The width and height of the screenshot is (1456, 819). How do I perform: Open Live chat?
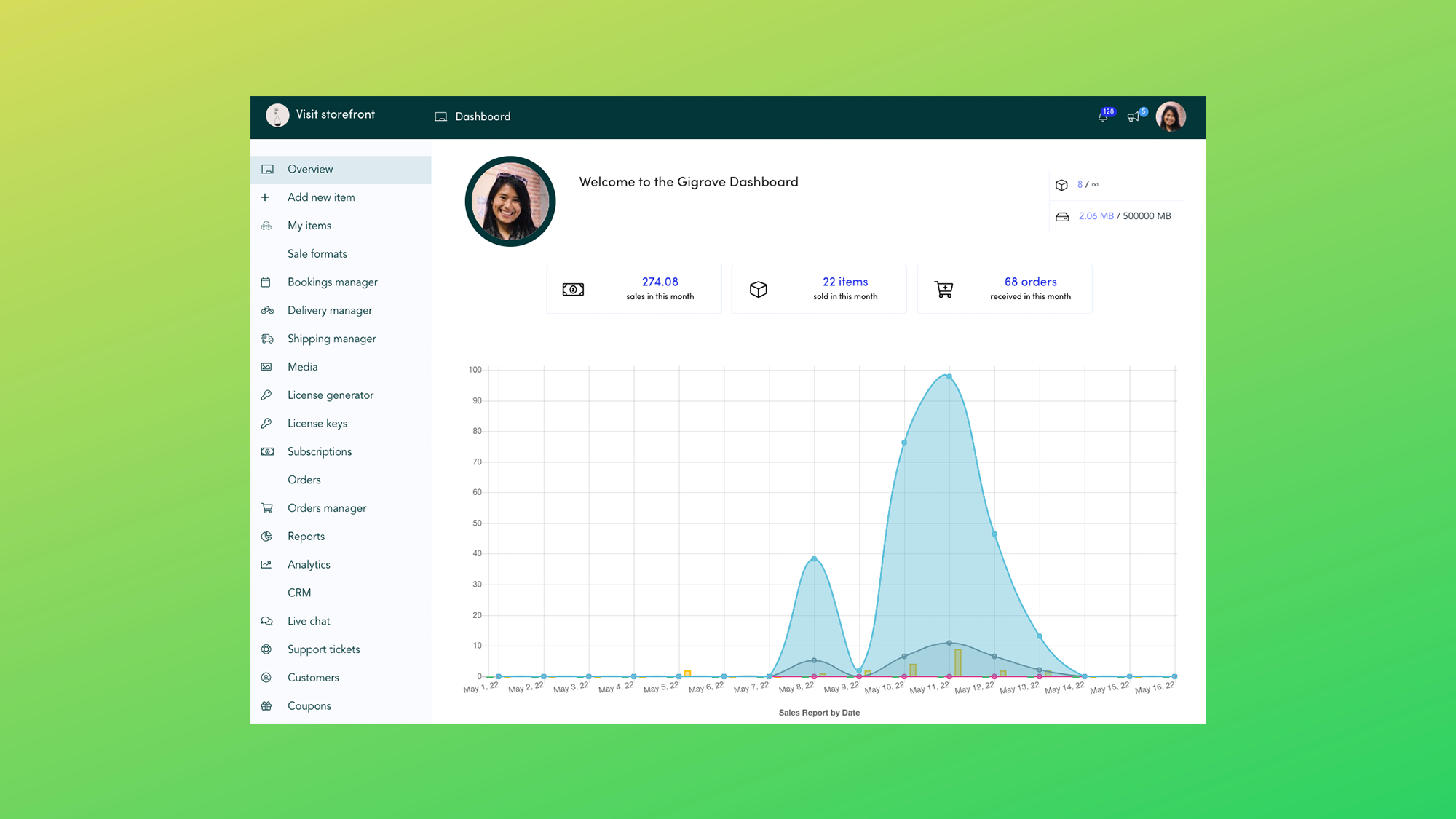pos(309,621)
